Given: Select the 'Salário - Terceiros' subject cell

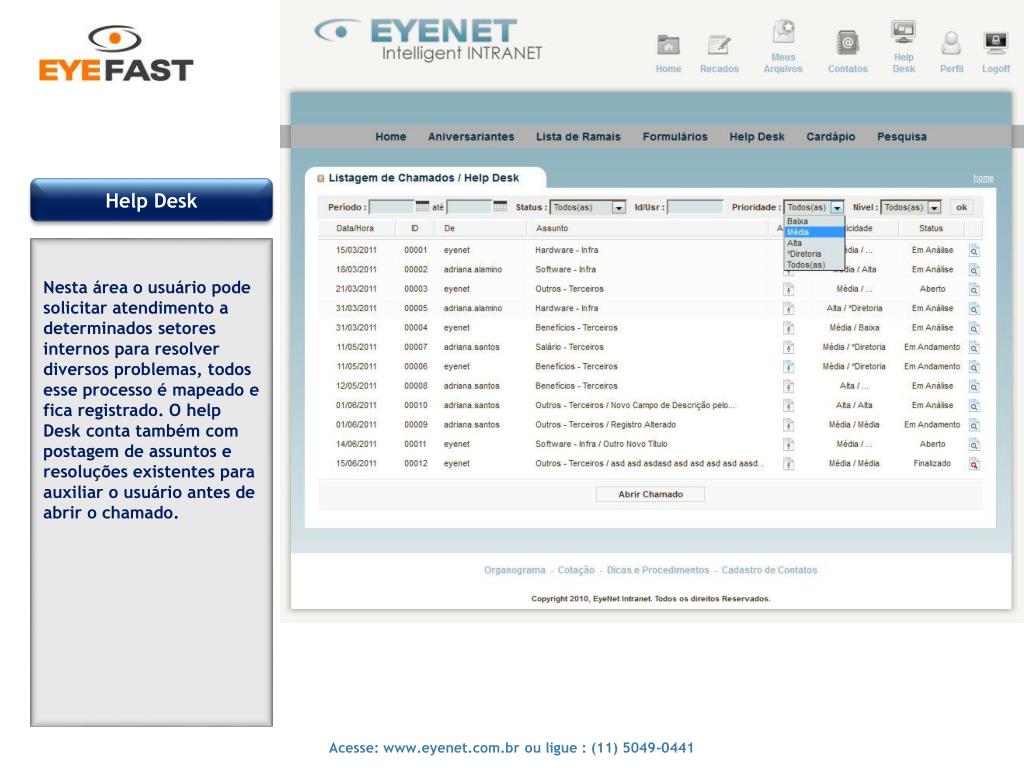Looking at the screenshot, I should 569,347.
